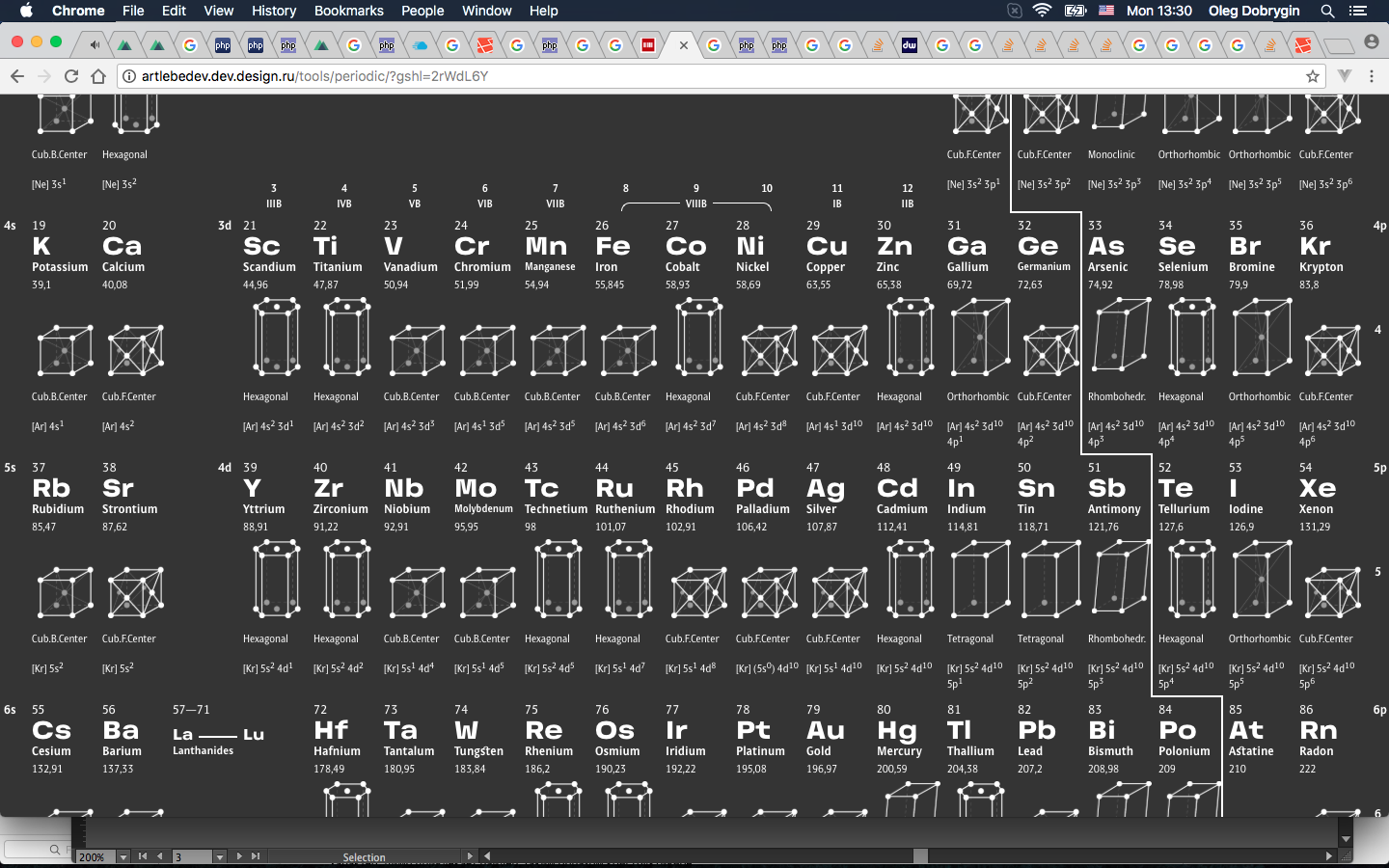
Task: Open Spotlight search in the menu bar
Action: (x=1327, y=11)
